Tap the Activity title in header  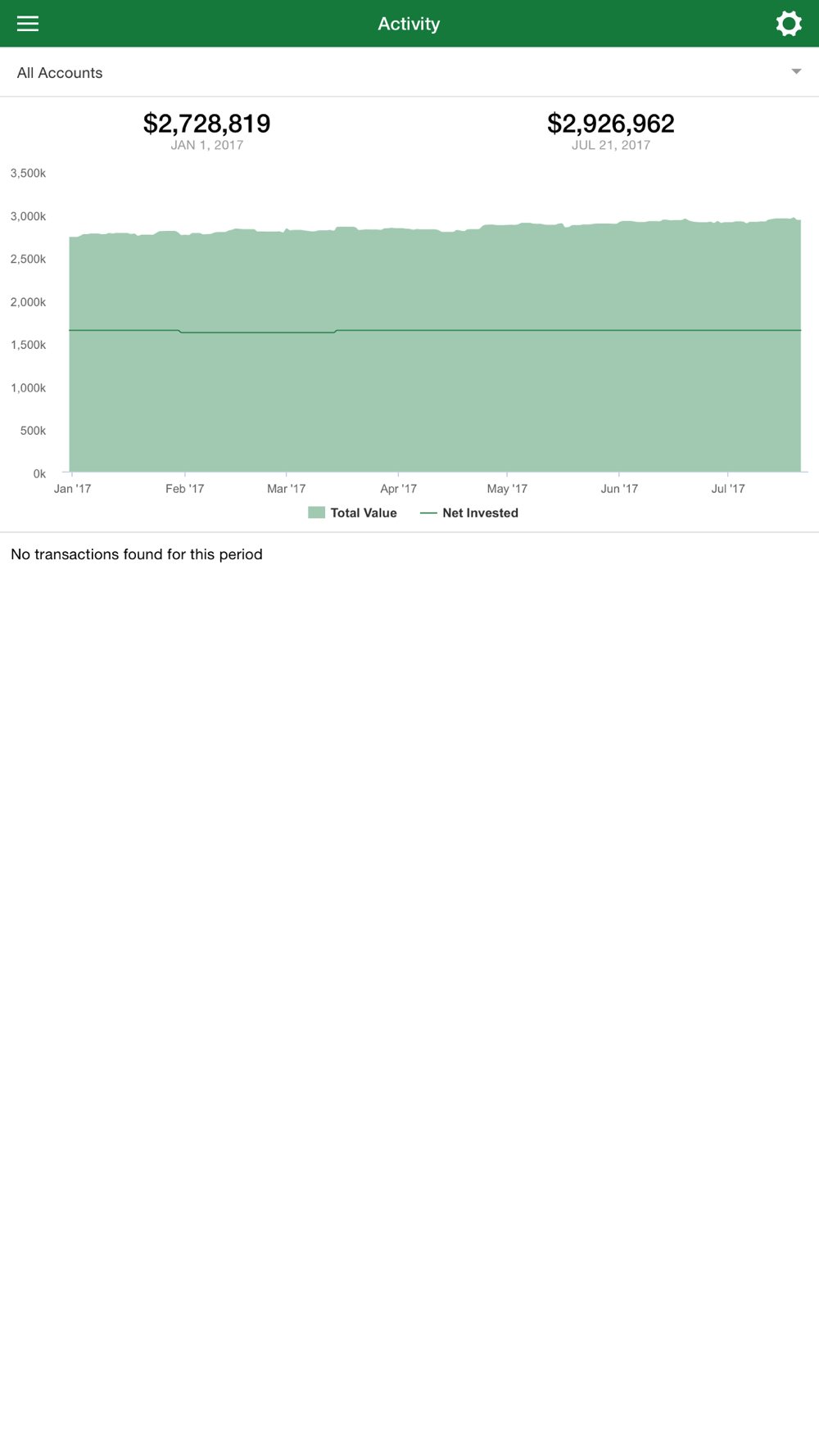(409, 24)
